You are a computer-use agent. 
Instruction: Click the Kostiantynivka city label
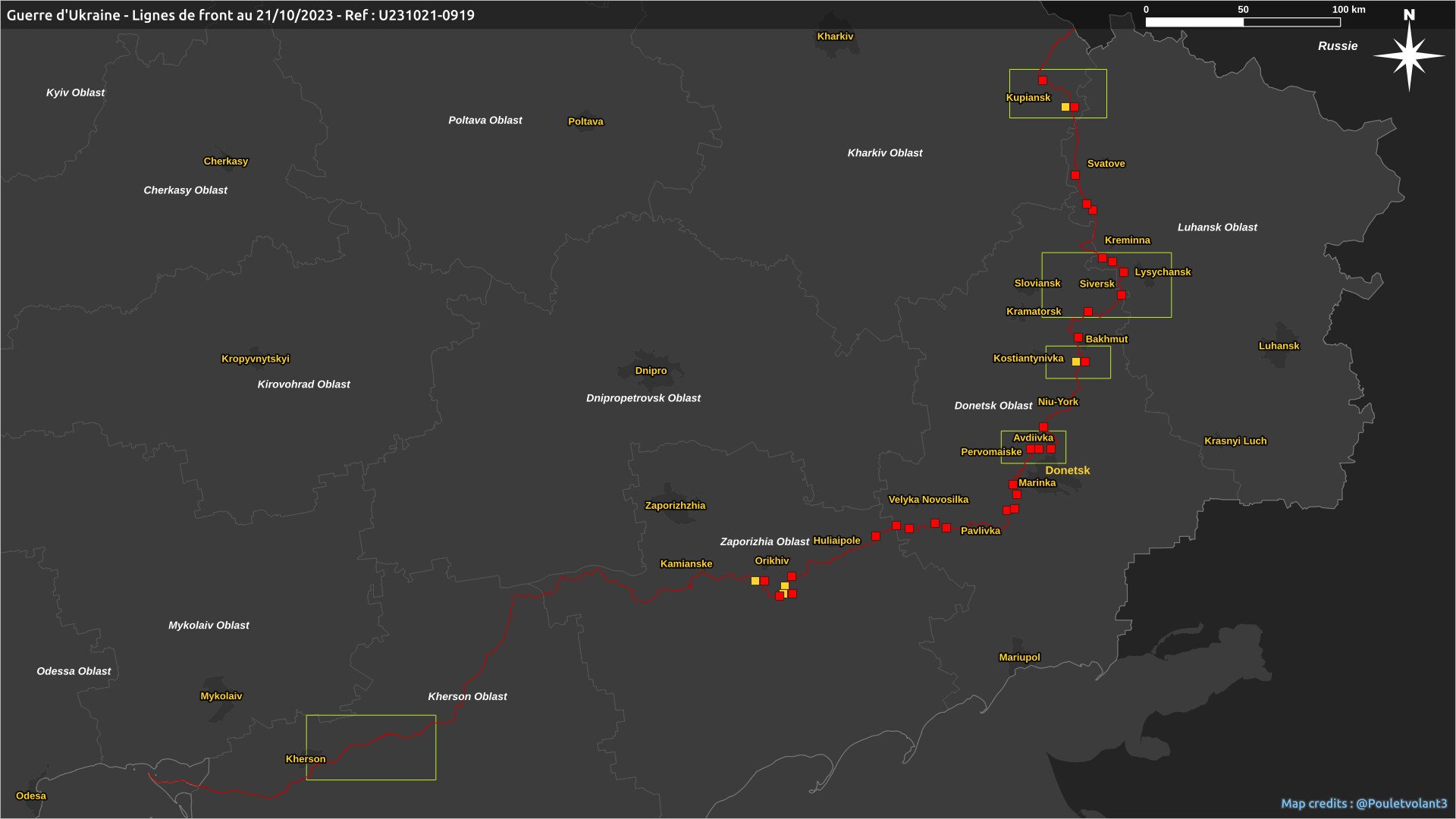click(x=1028, y=359)
